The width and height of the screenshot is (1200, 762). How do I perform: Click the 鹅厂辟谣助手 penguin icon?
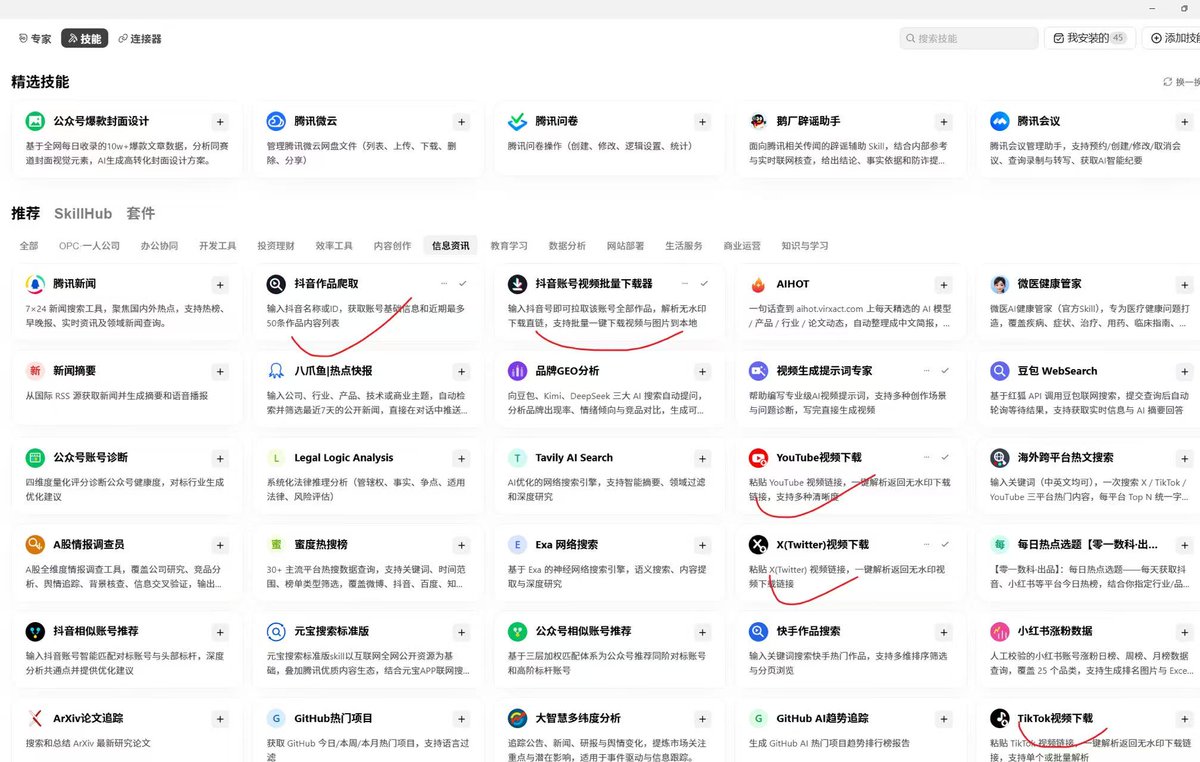click(758, 121)
